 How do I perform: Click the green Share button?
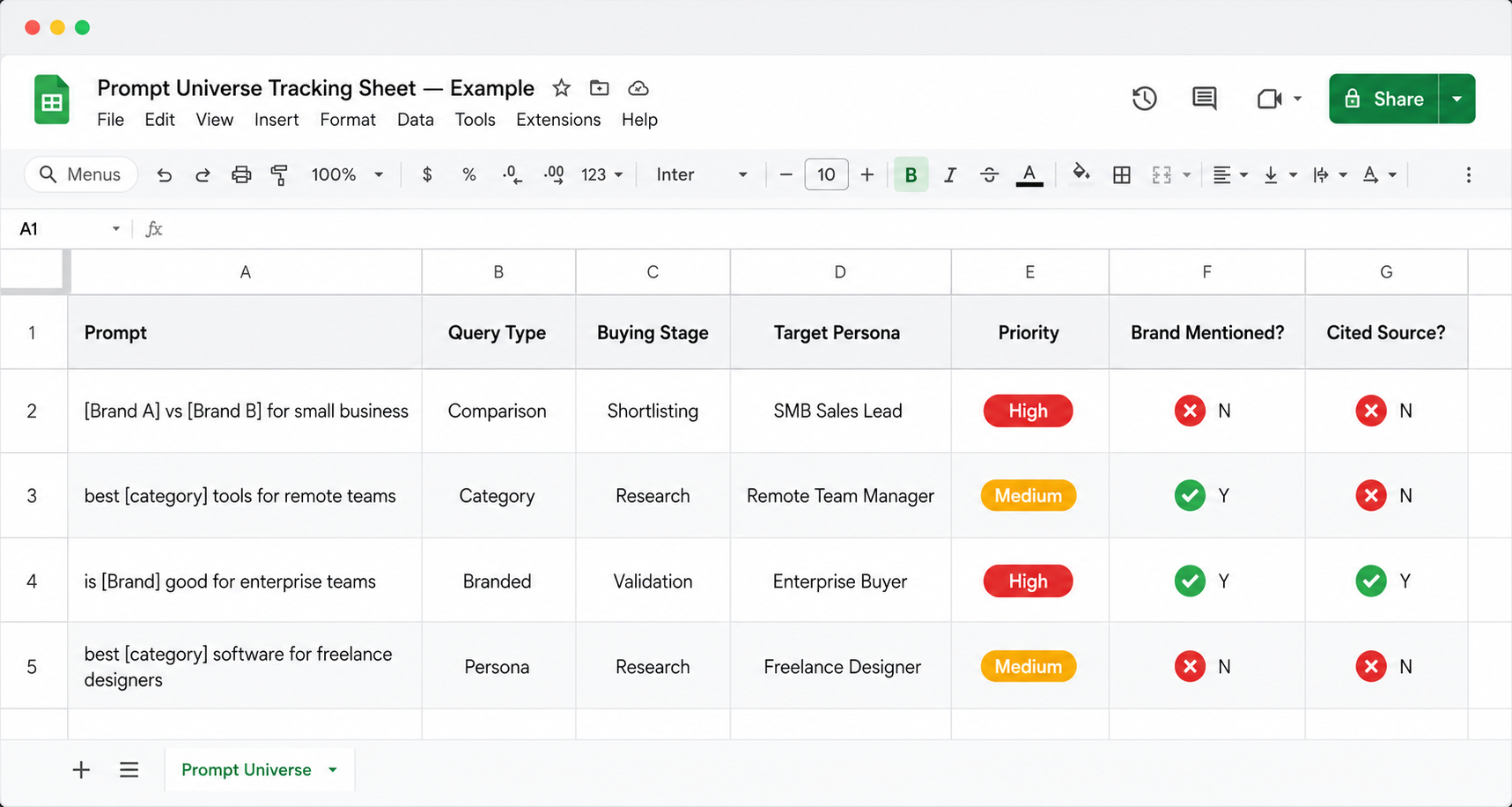point(1383,99)
